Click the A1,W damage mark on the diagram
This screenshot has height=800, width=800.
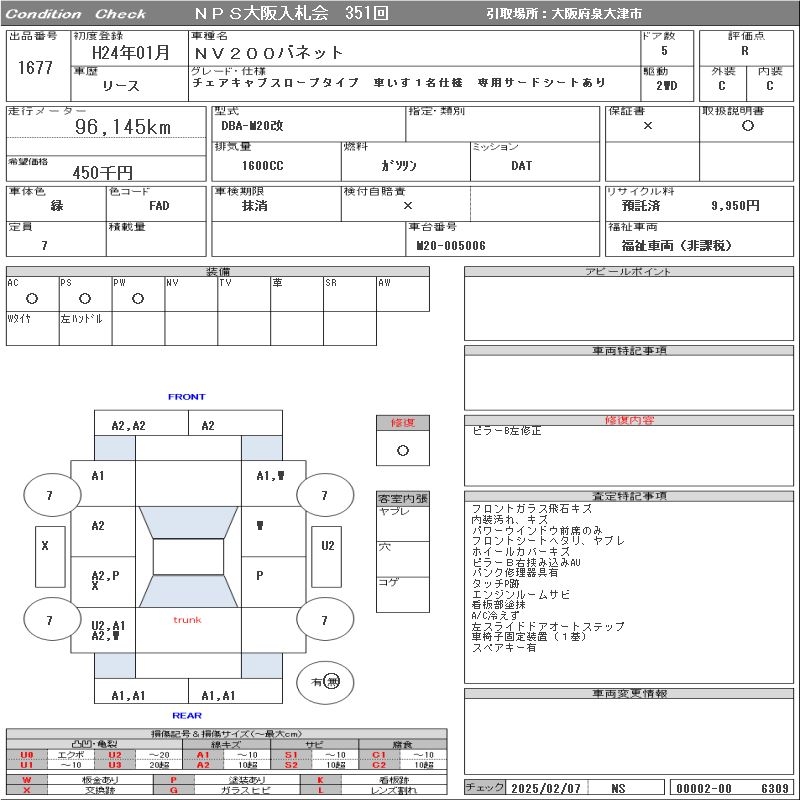coord(270,476)
